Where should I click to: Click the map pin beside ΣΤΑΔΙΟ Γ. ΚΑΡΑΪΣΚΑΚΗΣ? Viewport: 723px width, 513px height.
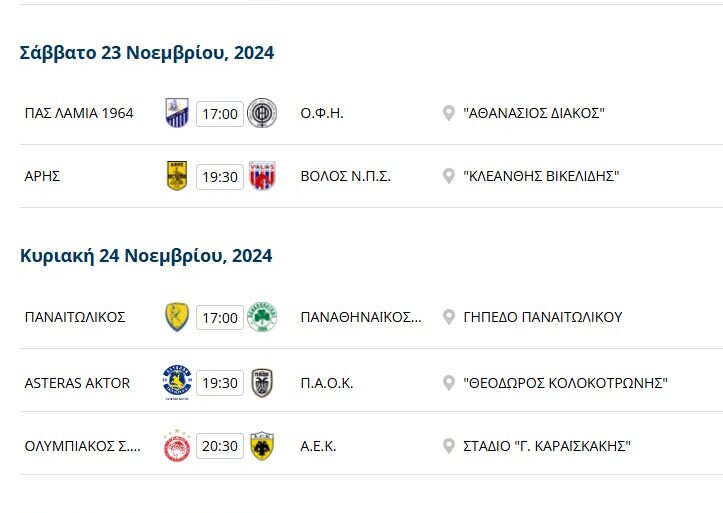point(449,446)
